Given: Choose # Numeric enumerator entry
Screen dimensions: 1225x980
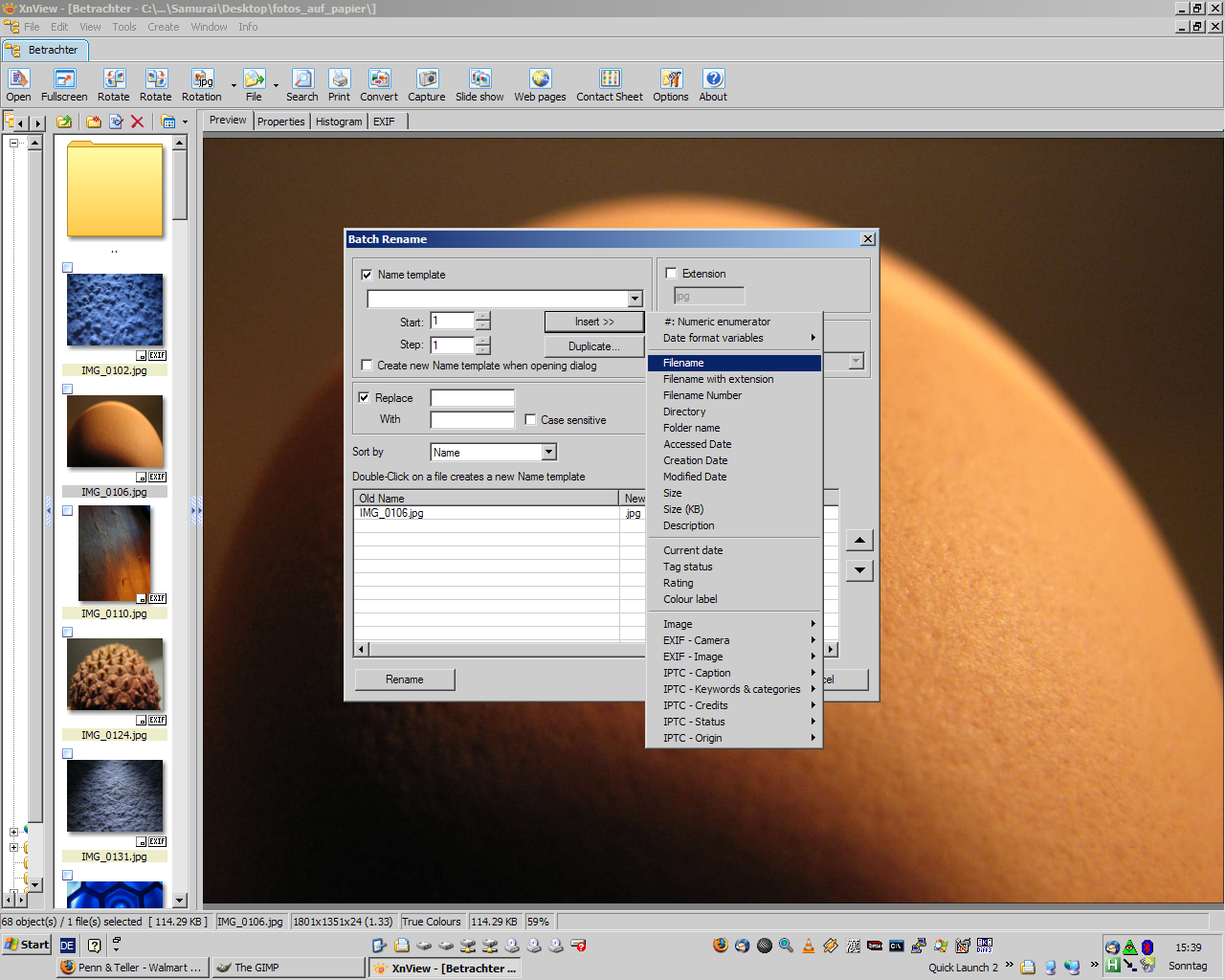Looking at the screenshot, I should click(734, 322).
